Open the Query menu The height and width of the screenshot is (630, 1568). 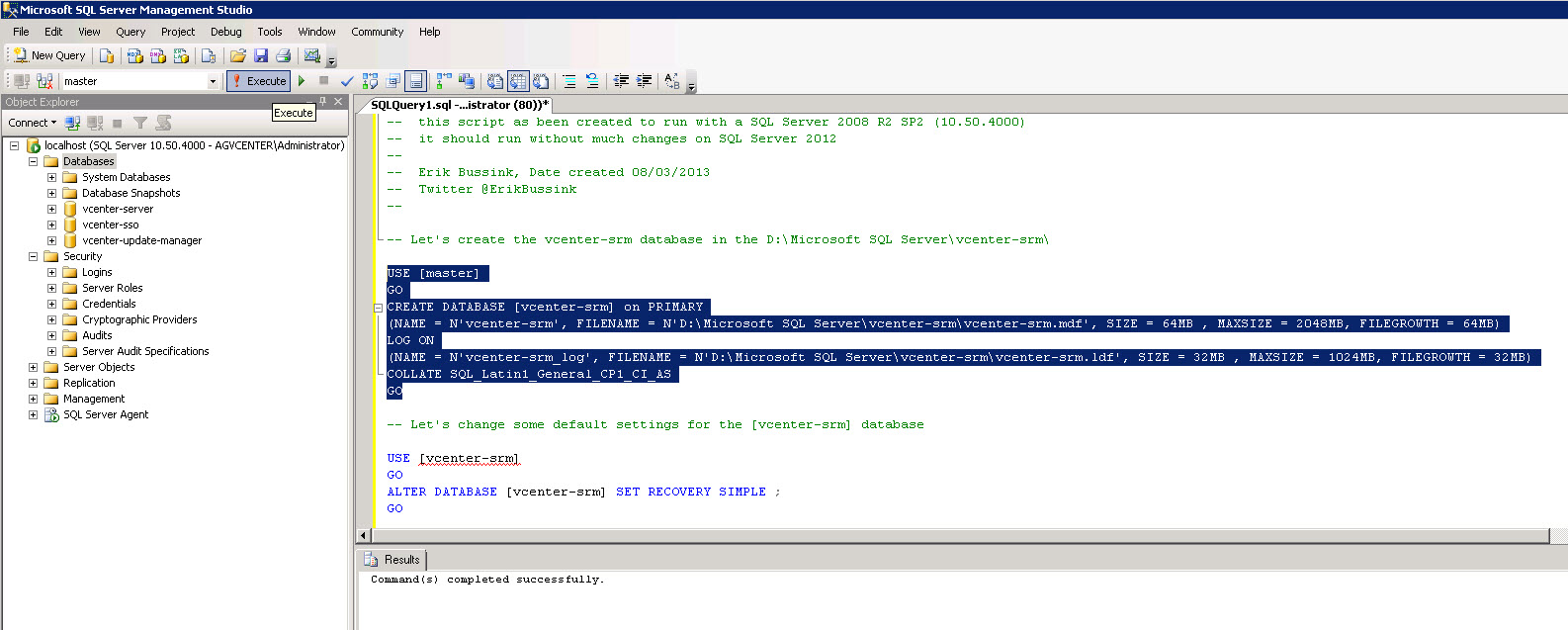131,32
